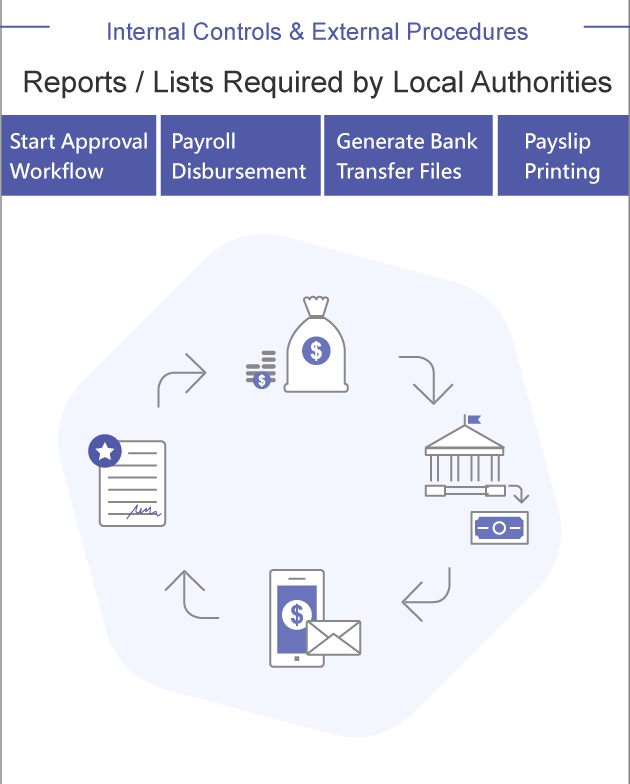Click the small arrow from bank to banknote
Screen dimensions: 630x784
point(518,494)
